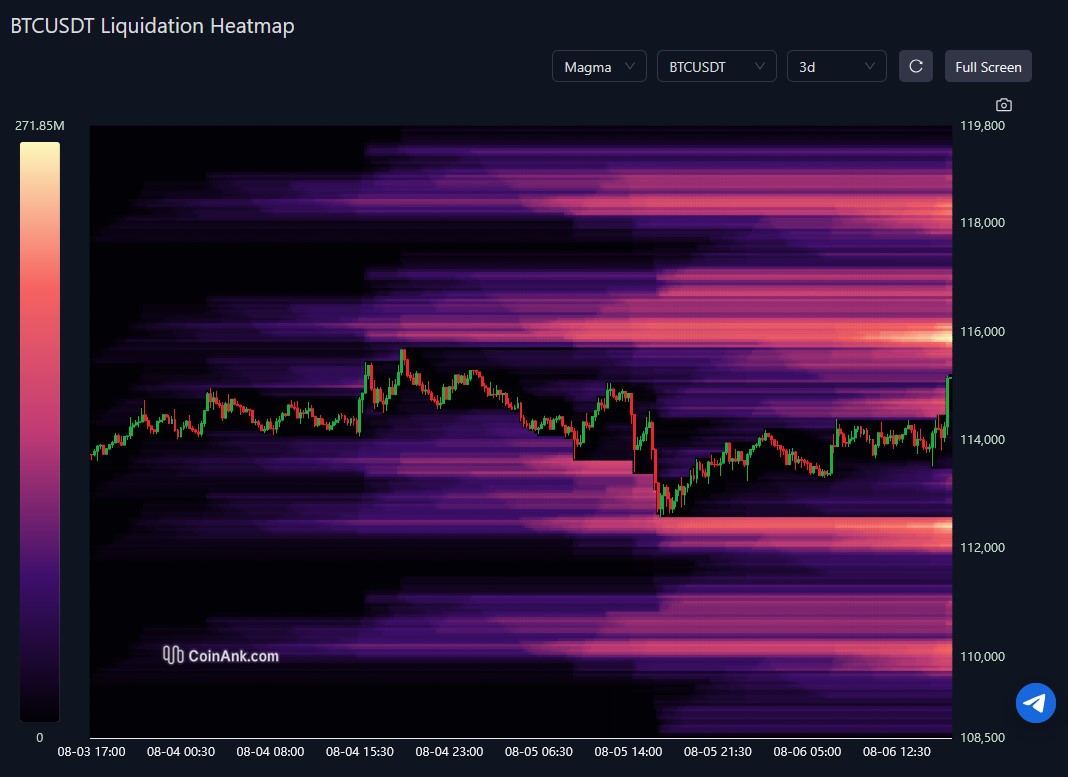Take a snapshot with the camera icon
The width and height of the screenshot is (1068, 777).
1003,105
